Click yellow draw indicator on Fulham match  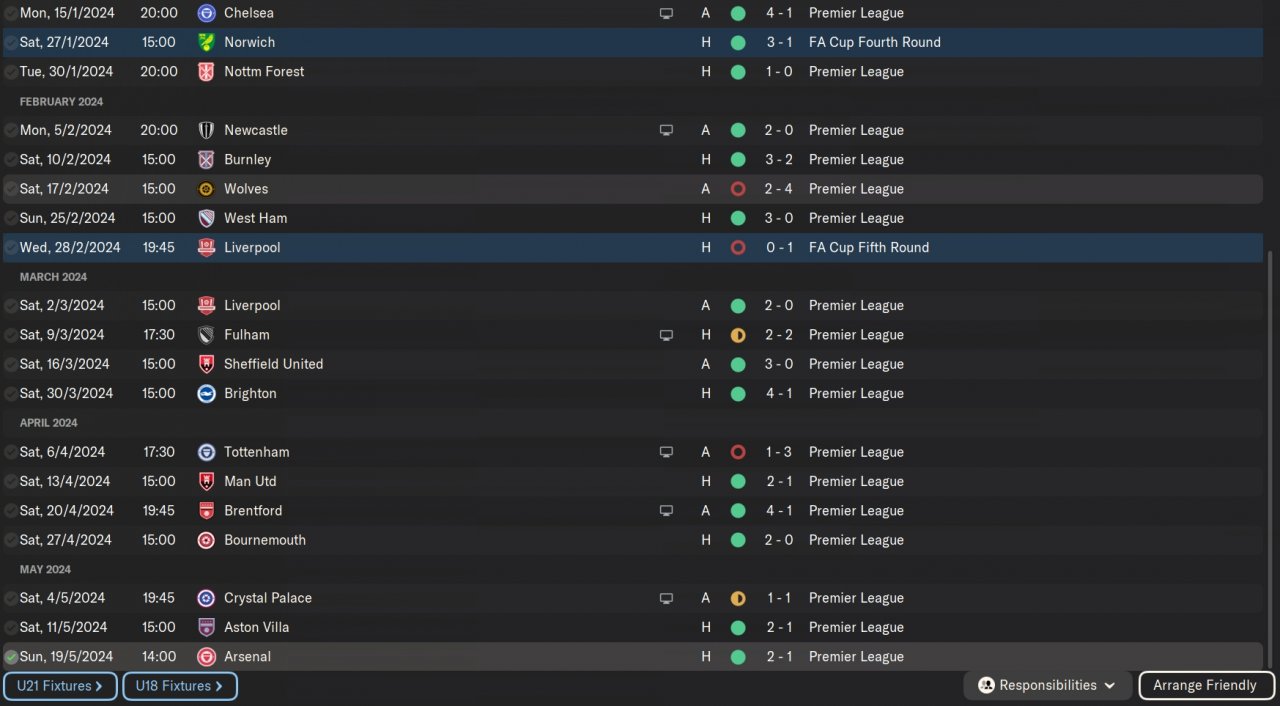click(x=738, y=335)
